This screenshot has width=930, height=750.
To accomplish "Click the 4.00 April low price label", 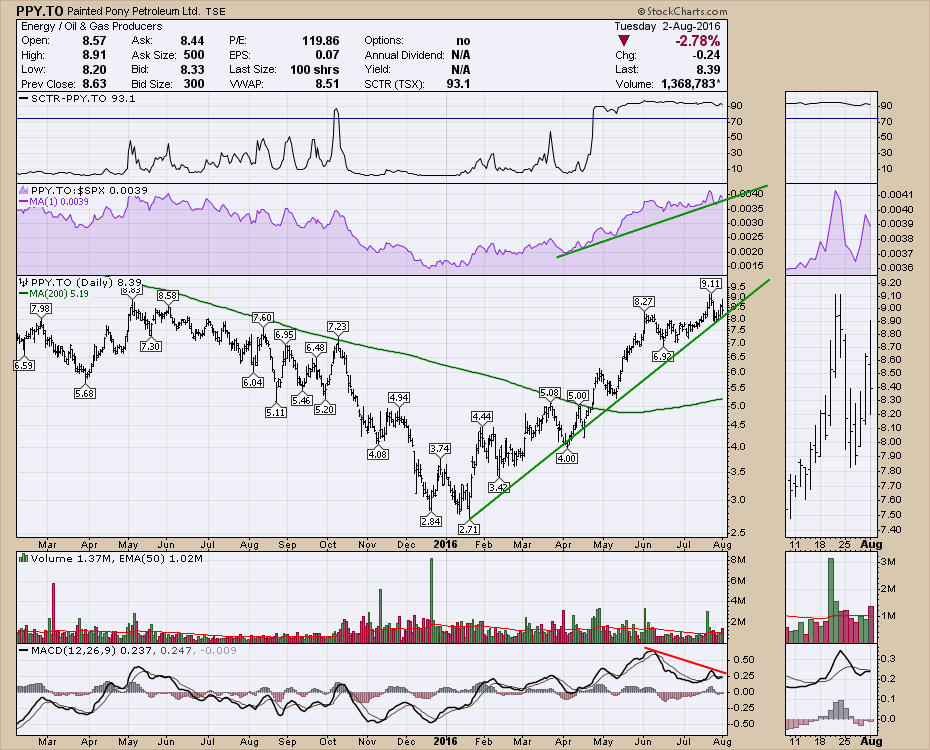I will 567,457.
